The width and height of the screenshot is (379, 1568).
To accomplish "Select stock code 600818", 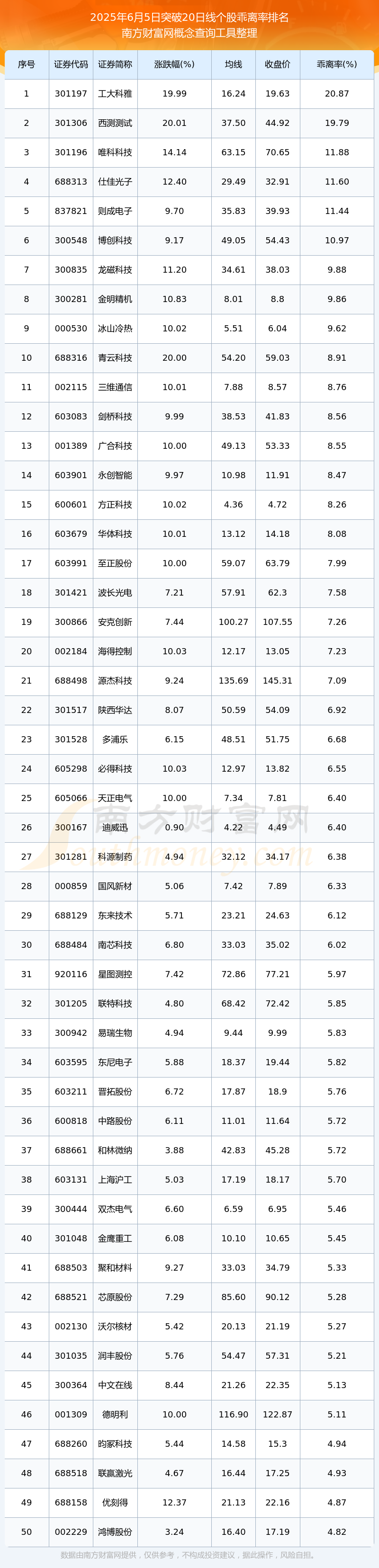I will (x=71, y=1121).
